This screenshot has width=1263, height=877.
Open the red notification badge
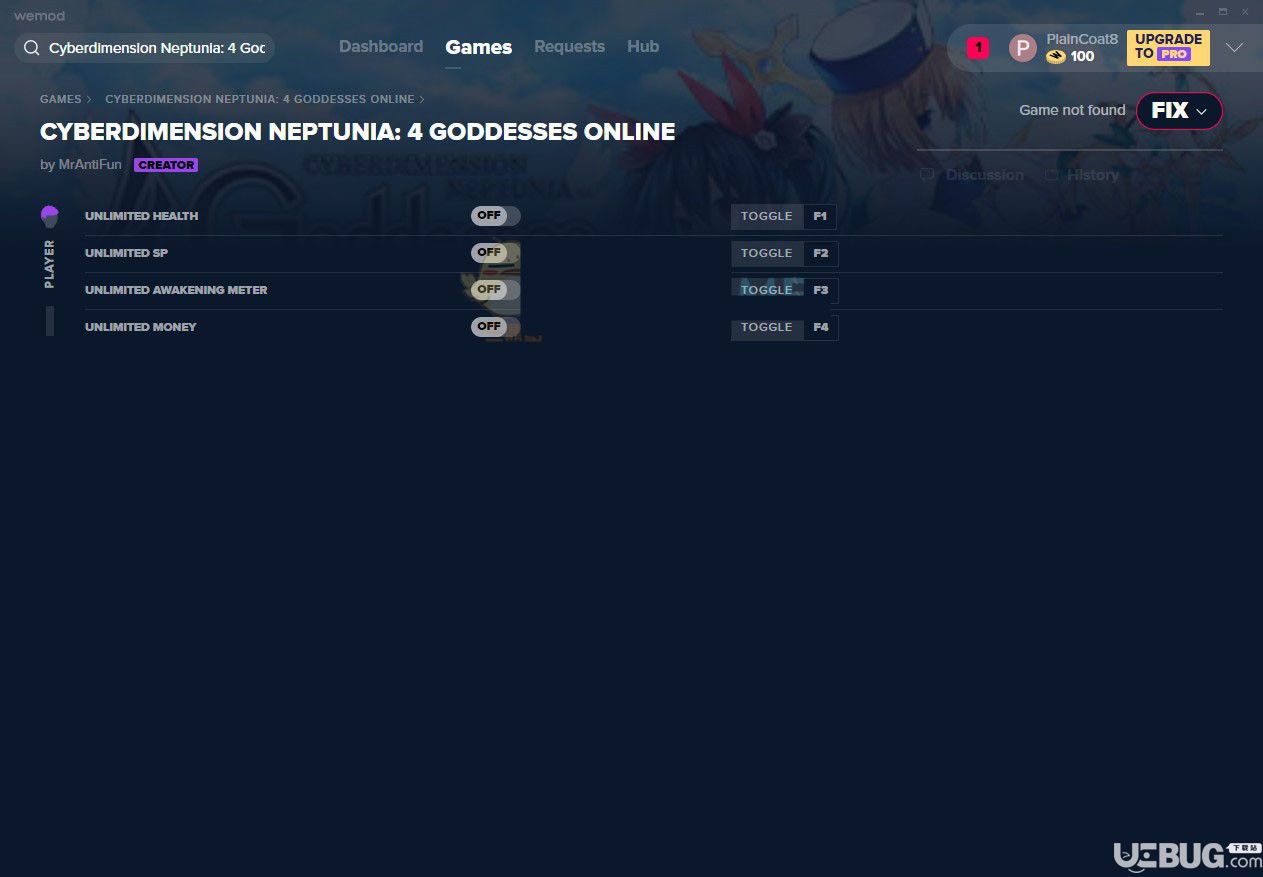pos(978,47)
